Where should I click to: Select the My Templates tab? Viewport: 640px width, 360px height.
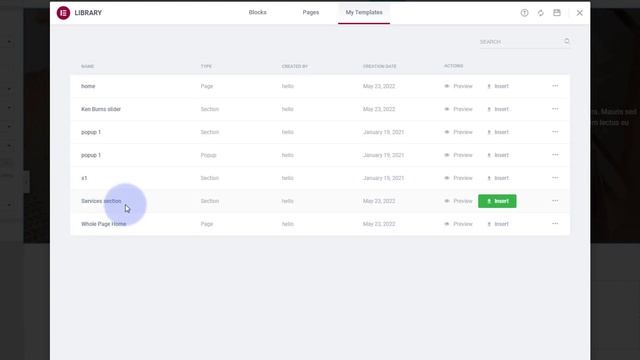364,12
